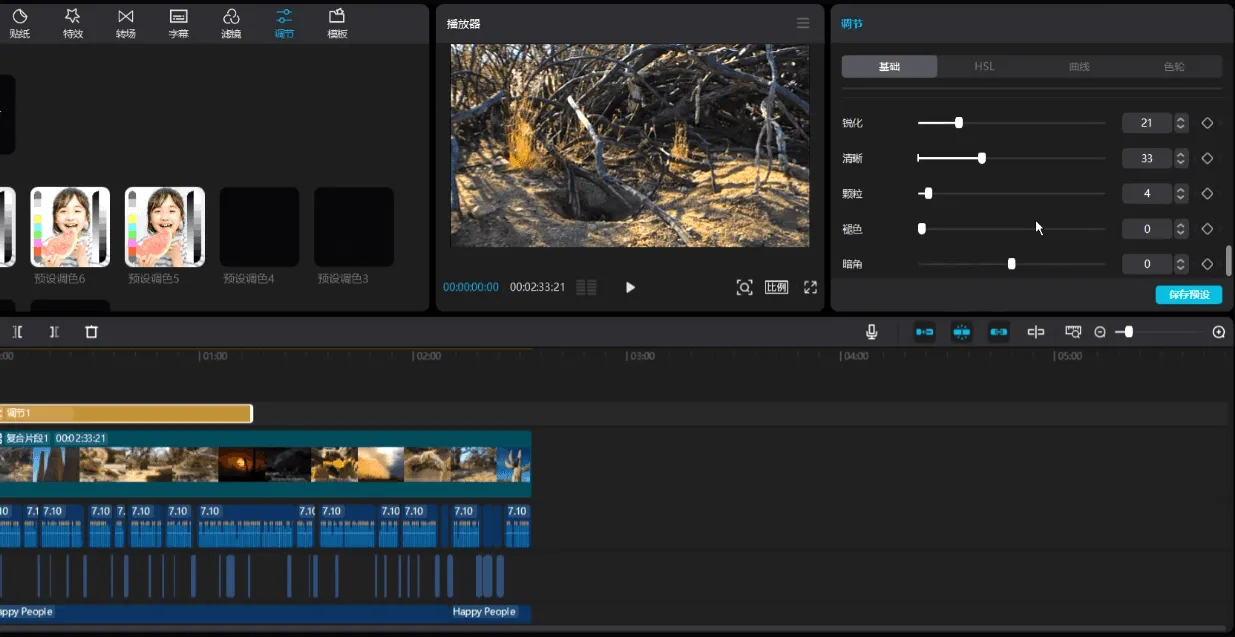This screenshot has width=1235, height=637.
Task: Toggle the auto-snap button in timeline toolbar
Action: [x=961, y=332]
